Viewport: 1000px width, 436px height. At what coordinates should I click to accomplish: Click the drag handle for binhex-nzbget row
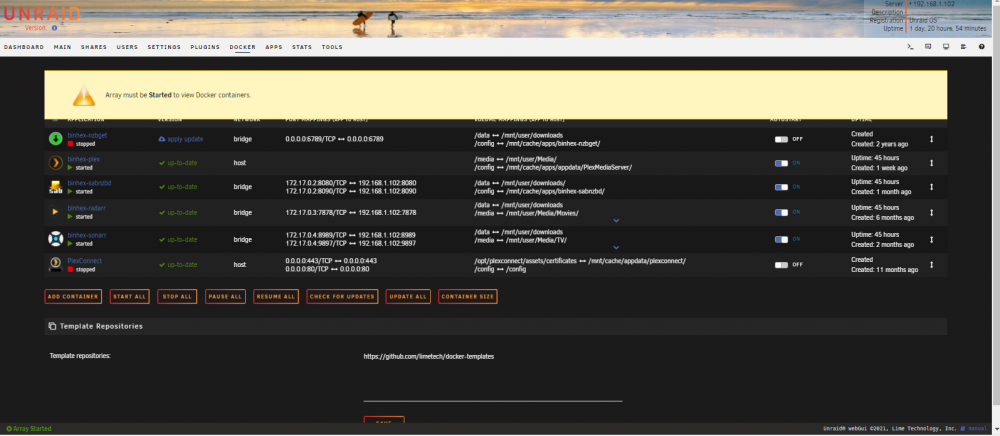coord(931,138)
